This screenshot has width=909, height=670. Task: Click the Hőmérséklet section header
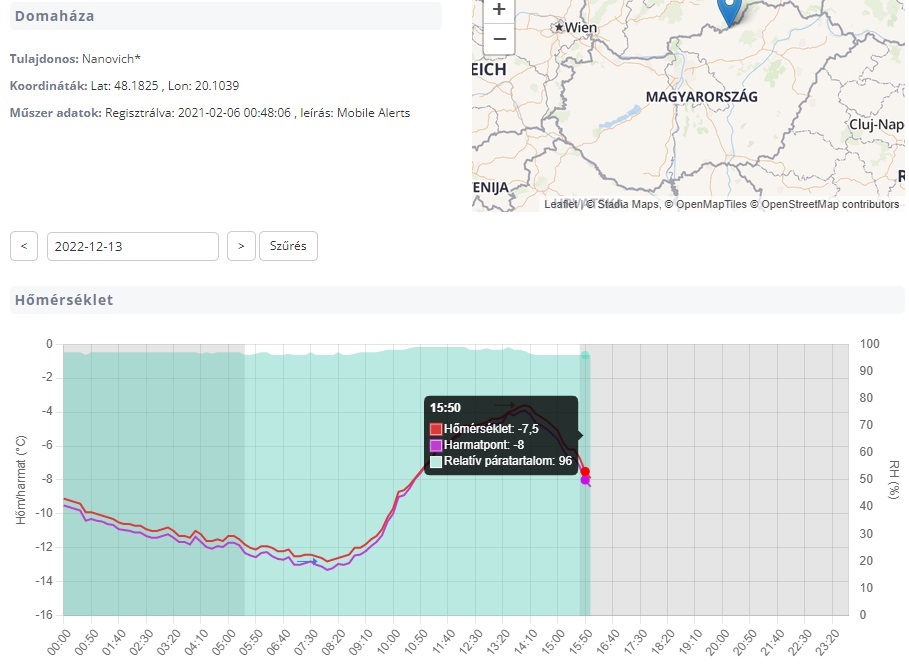point(64,300)
